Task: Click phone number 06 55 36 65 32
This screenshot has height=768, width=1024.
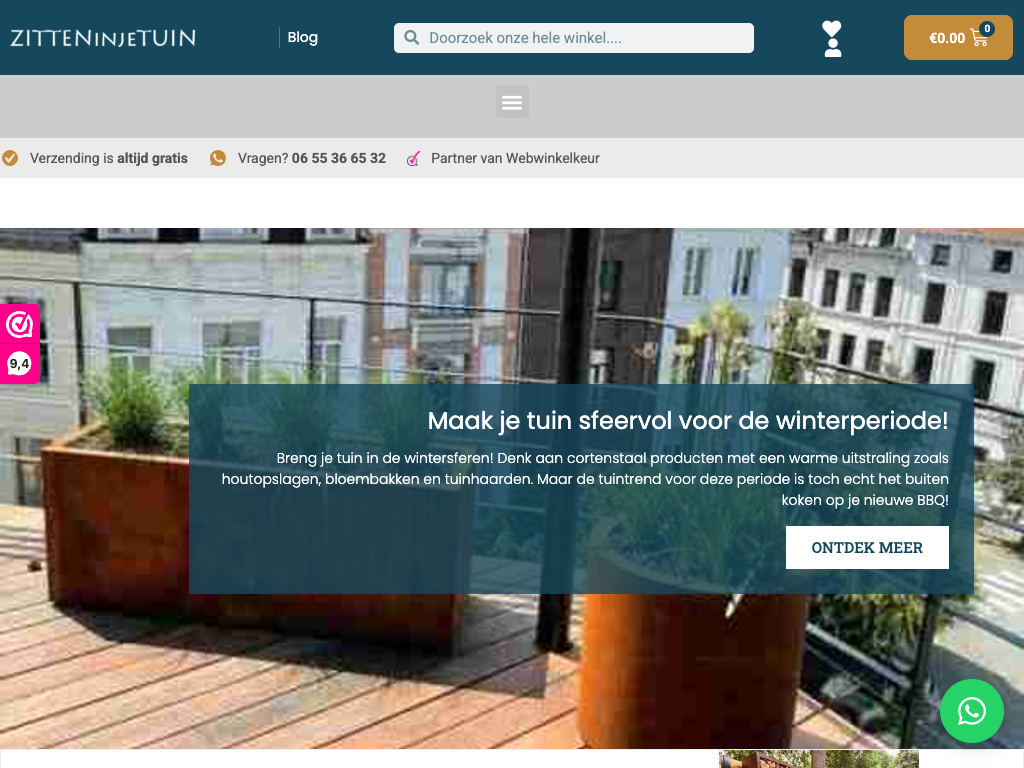Action: 338,158
